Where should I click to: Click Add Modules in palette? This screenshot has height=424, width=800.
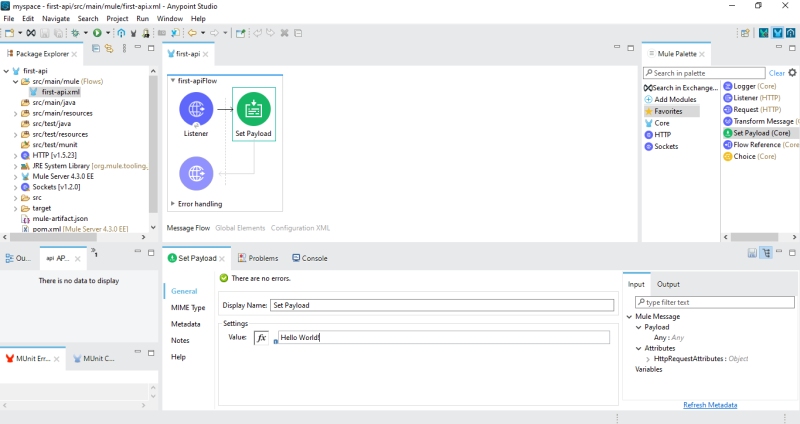tap(670, 99)
